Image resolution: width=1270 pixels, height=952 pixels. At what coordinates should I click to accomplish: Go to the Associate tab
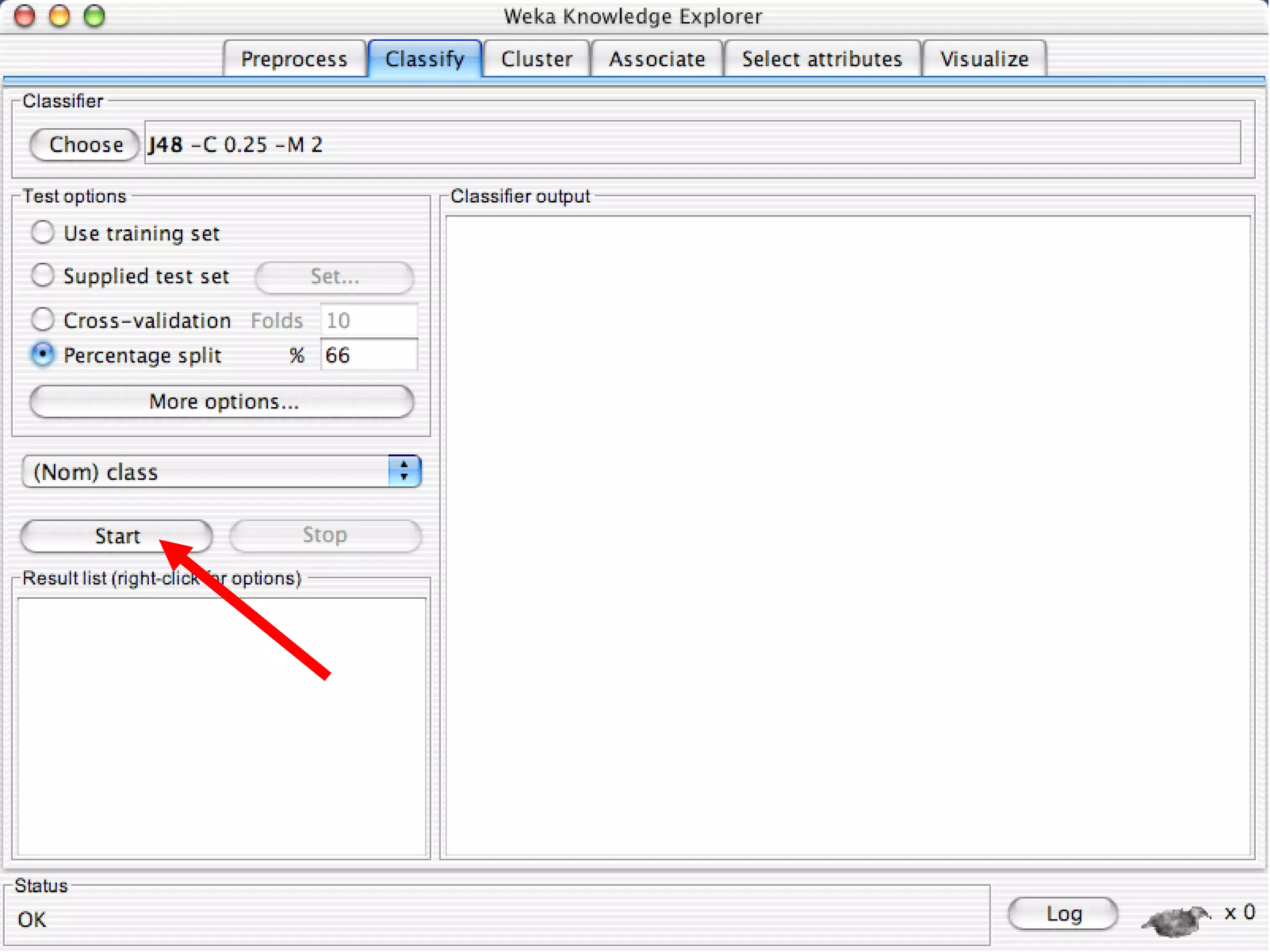click(657, 59)
